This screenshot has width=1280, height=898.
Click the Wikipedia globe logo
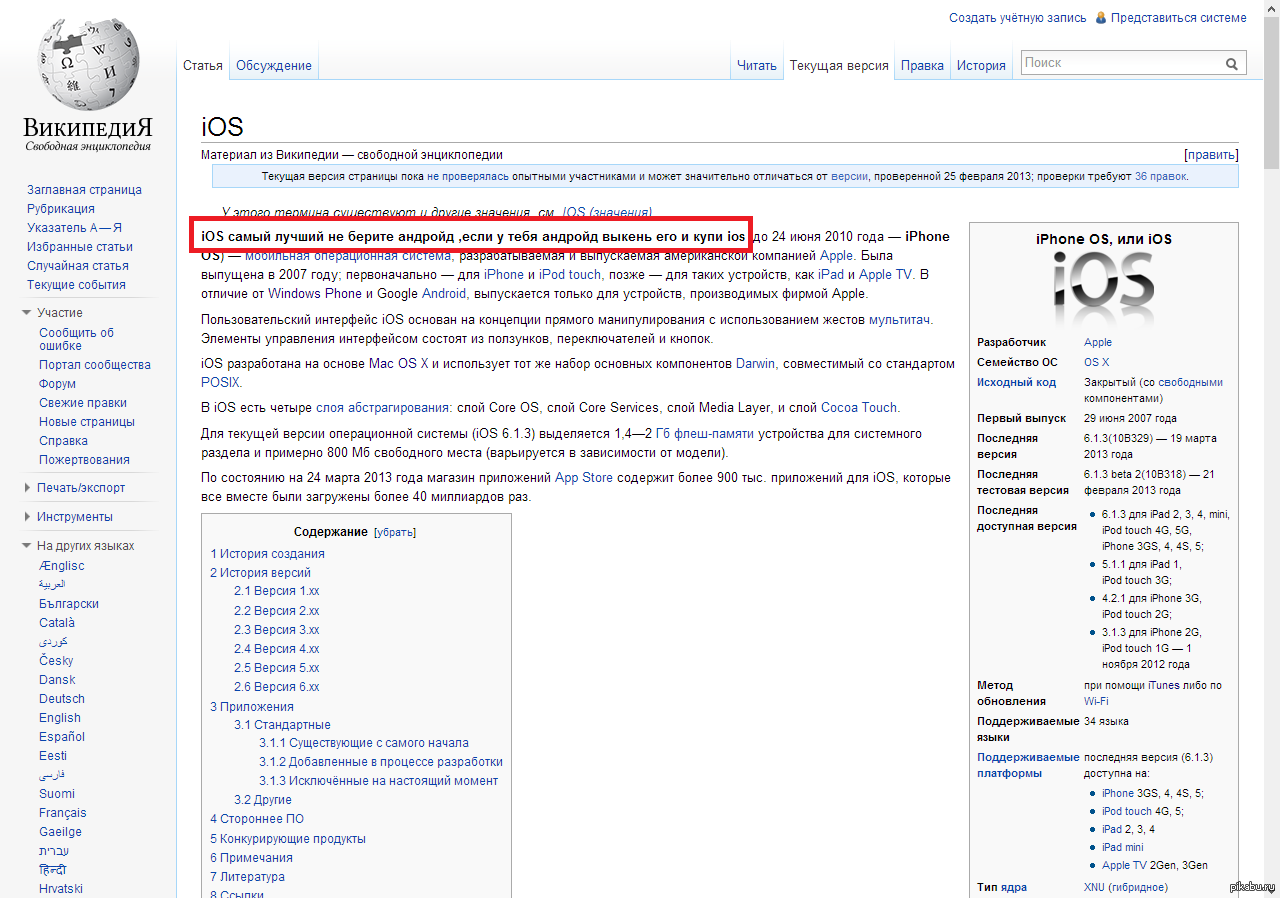pyautogui.click(x=88, y=64)
